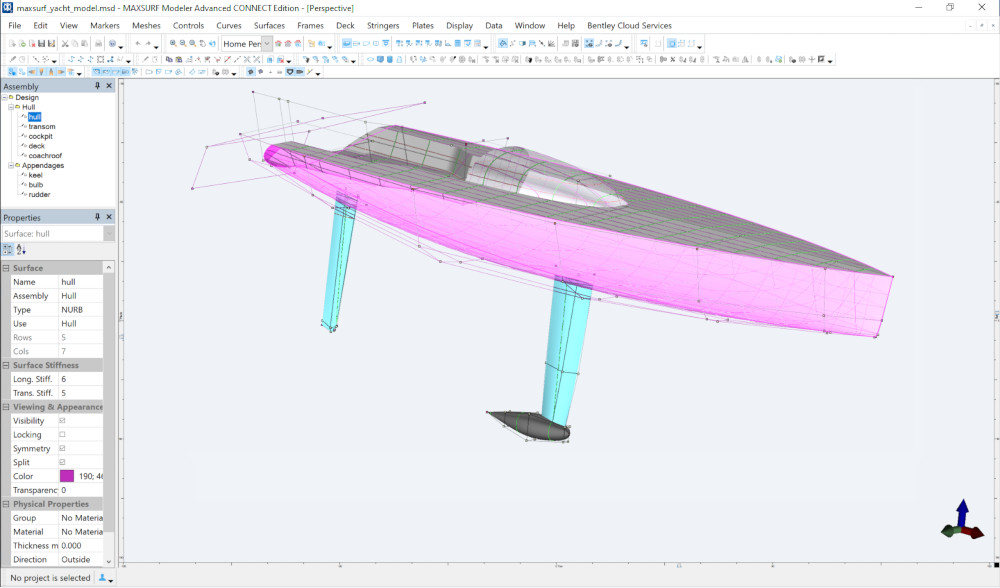Collapse the Surface Stiffness section

point(7,365)
